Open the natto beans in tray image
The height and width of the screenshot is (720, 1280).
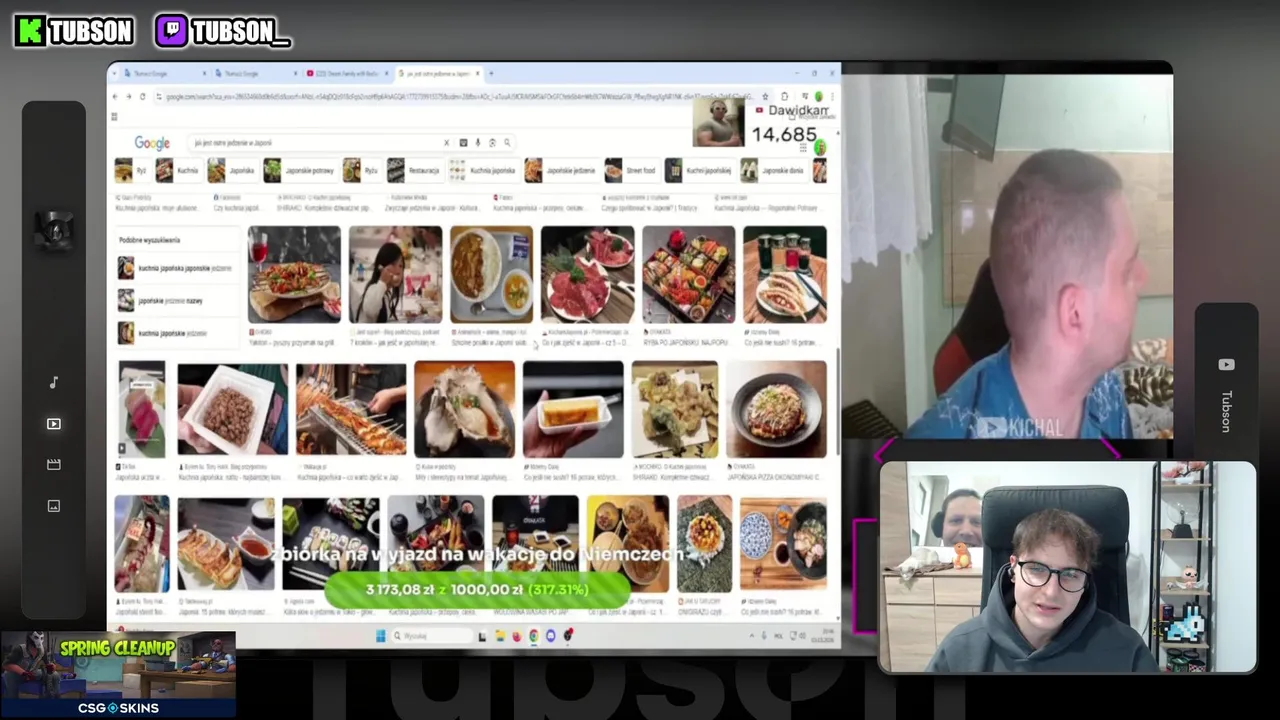(x=232, y=409)
